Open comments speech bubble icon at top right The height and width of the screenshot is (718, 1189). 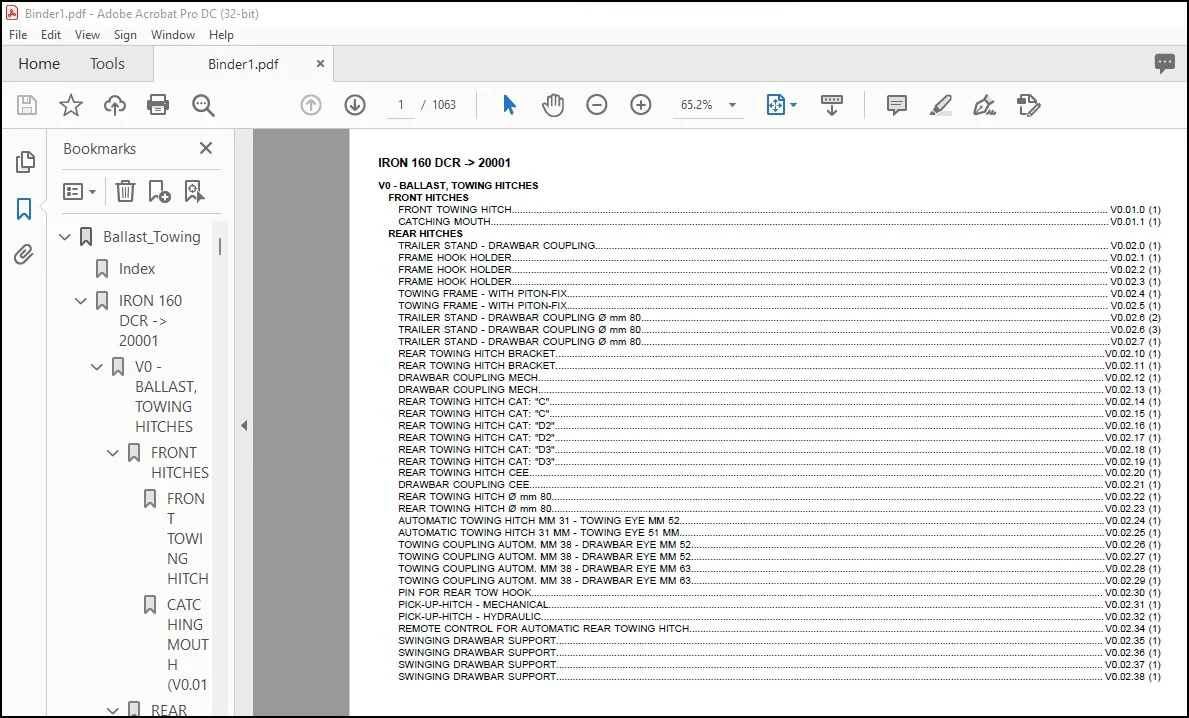[1165, 64]
